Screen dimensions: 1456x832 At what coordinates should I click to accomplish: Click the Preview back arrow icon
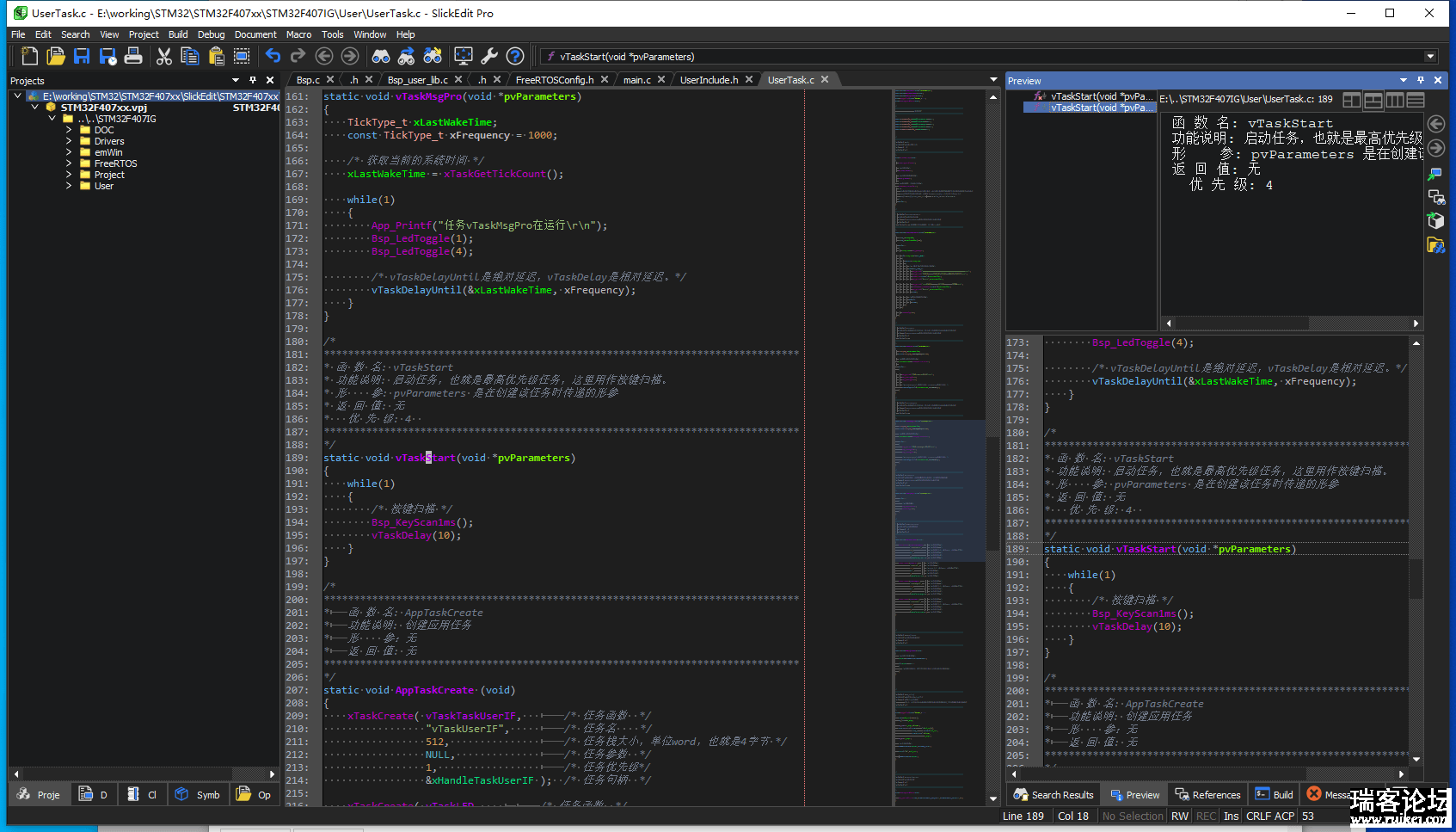(x=1435, y=124)
